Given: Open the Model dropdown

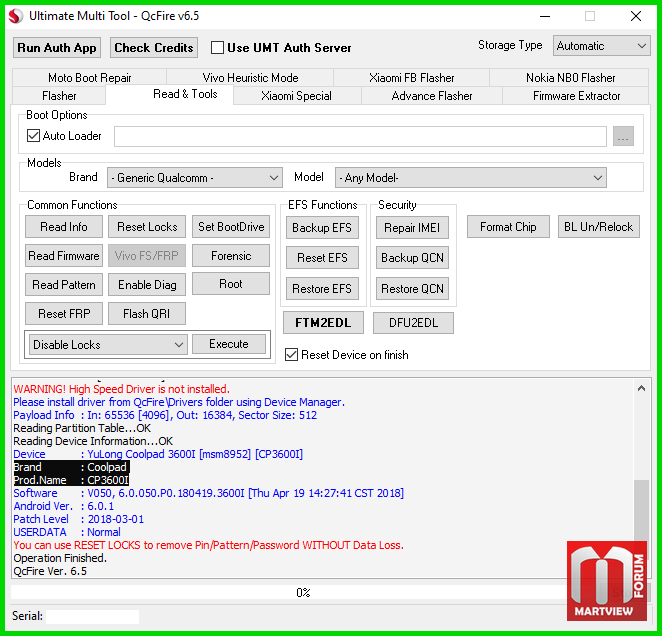Looking at the screenshot, I should (471, 178).
